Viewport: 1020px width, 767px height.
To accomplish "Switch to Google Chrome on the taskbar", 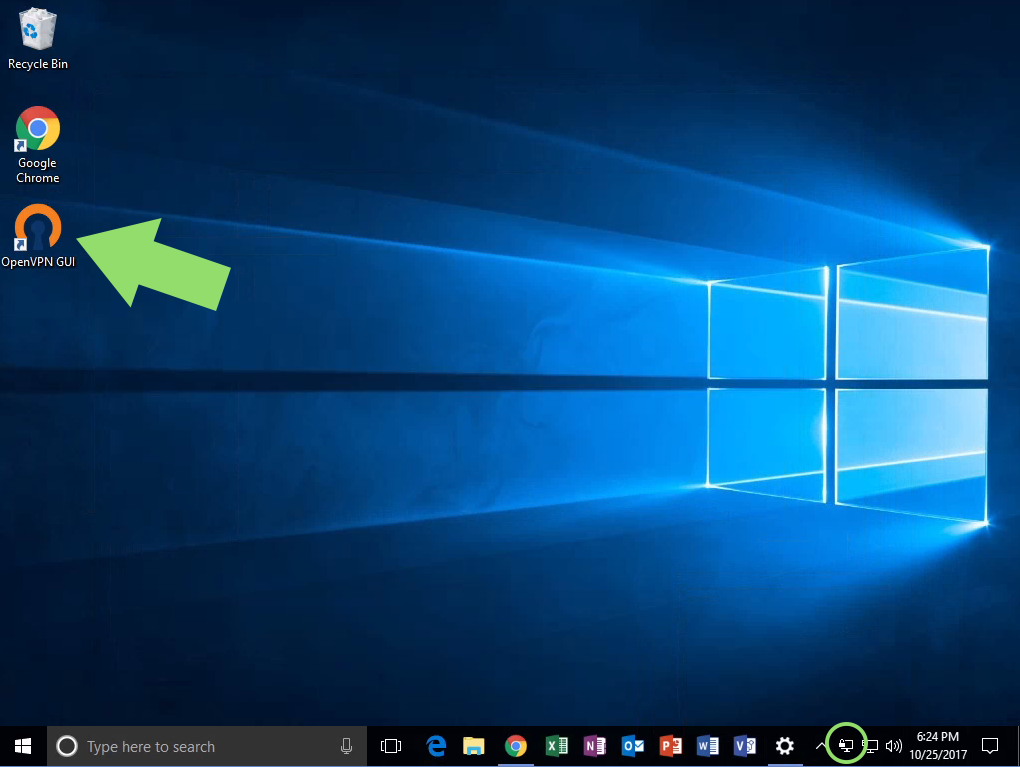I will coord(516,746).
